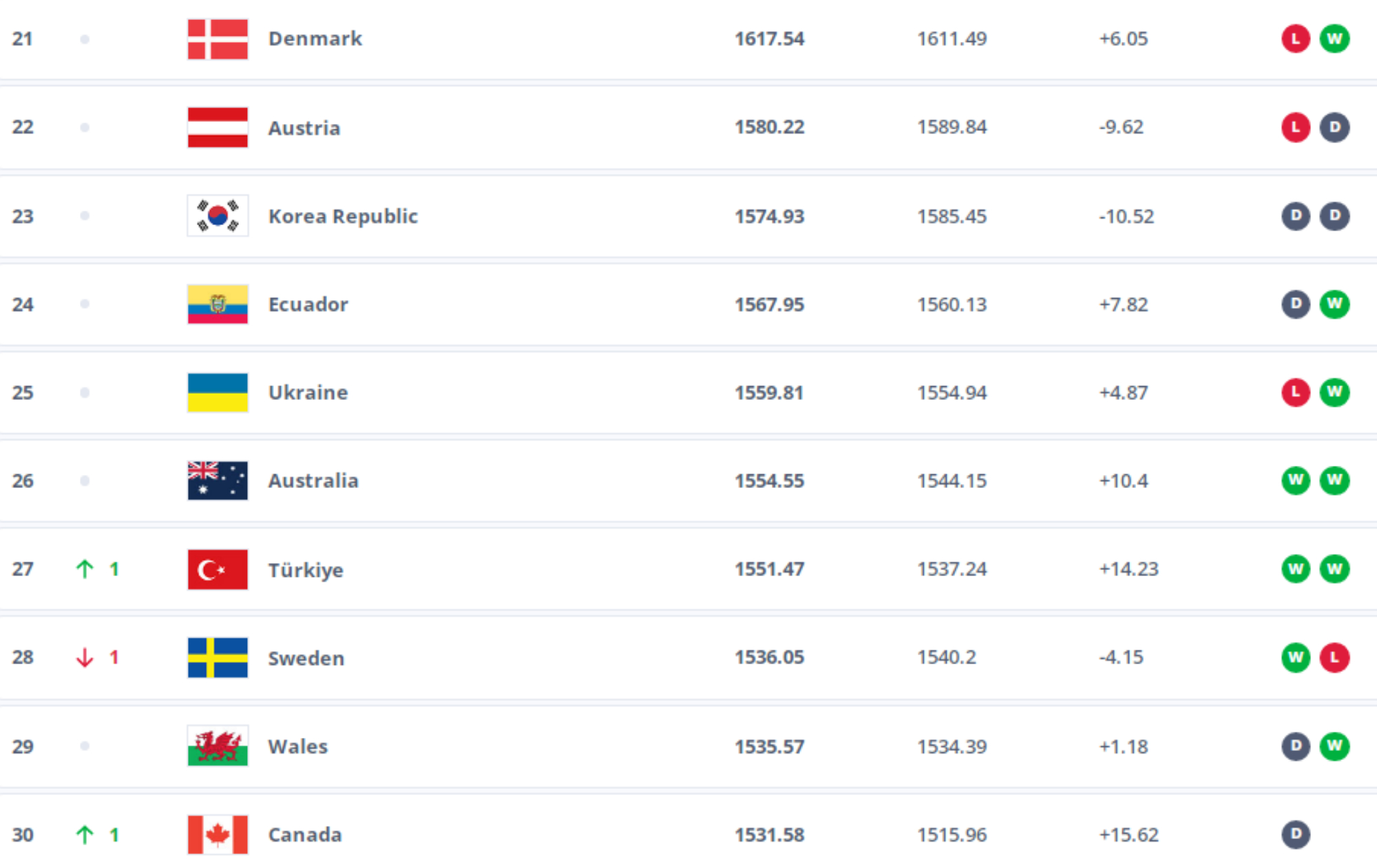Click Denmark's red L result badge
This screenshot has width=1377, height=868.
pyautogui.click(x=1295, y=39)
